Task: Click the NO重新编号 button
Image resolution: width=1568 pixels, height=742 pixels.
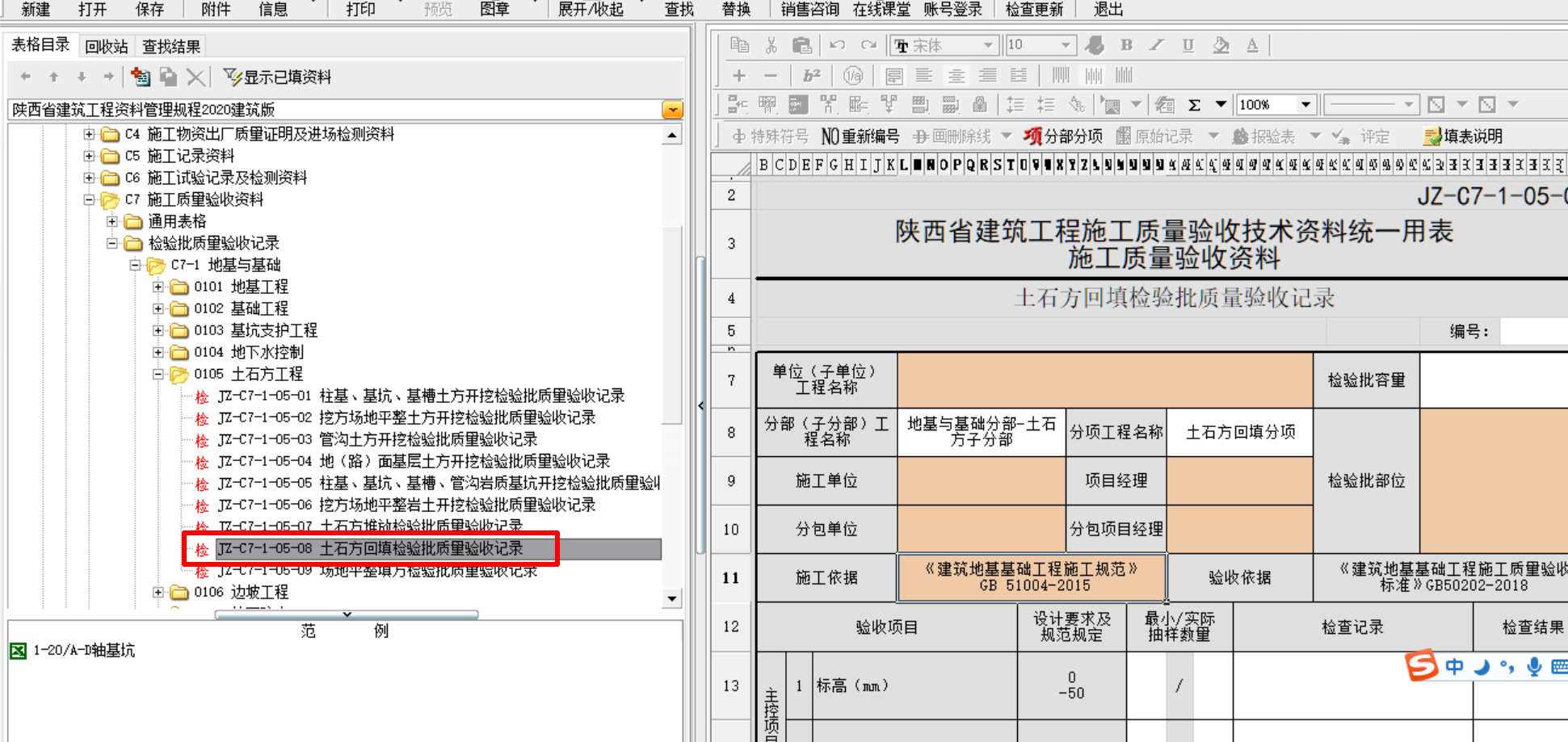Action: (x=860, y=136)
